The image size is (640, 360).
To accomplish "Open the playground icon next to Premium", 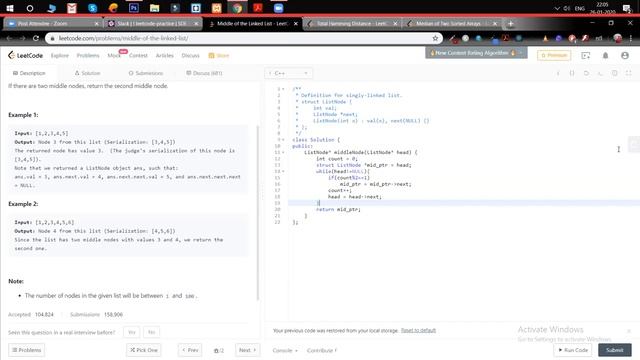I will pyautogui.click(x=586, y=55).
